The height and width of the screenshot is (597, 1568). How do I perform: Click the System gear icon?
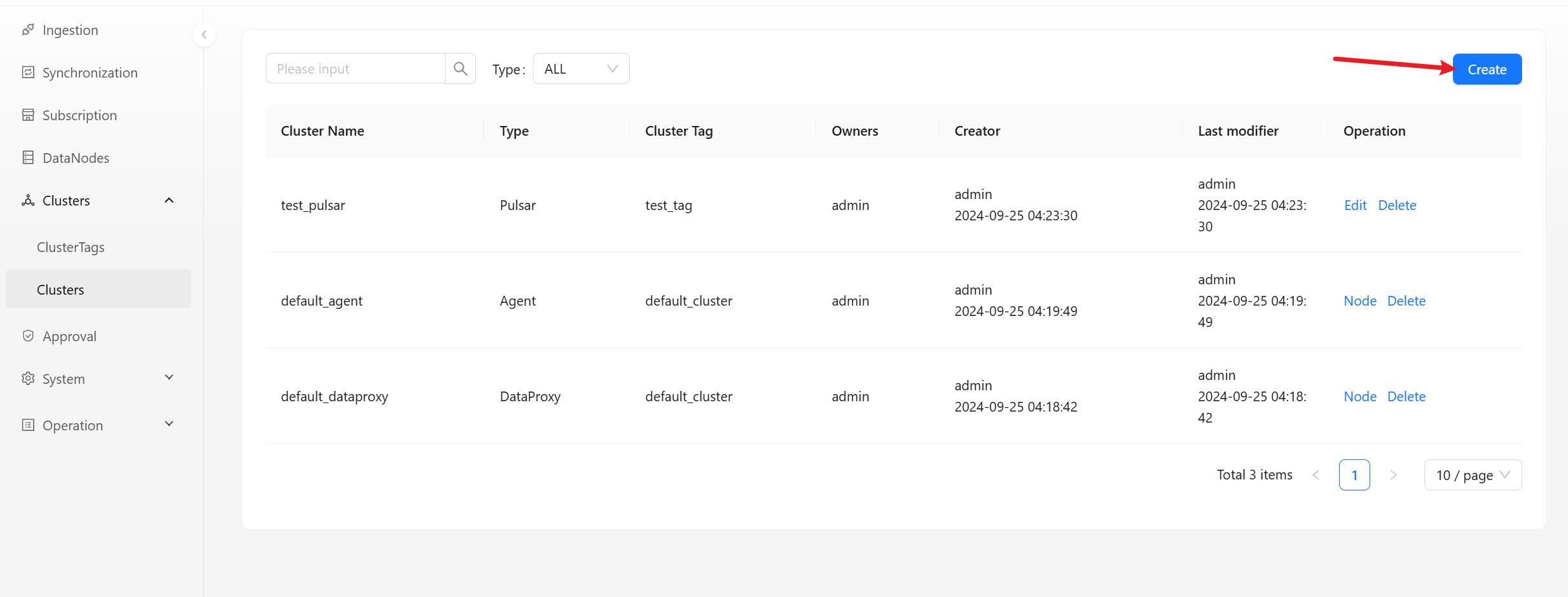(28, 379)
